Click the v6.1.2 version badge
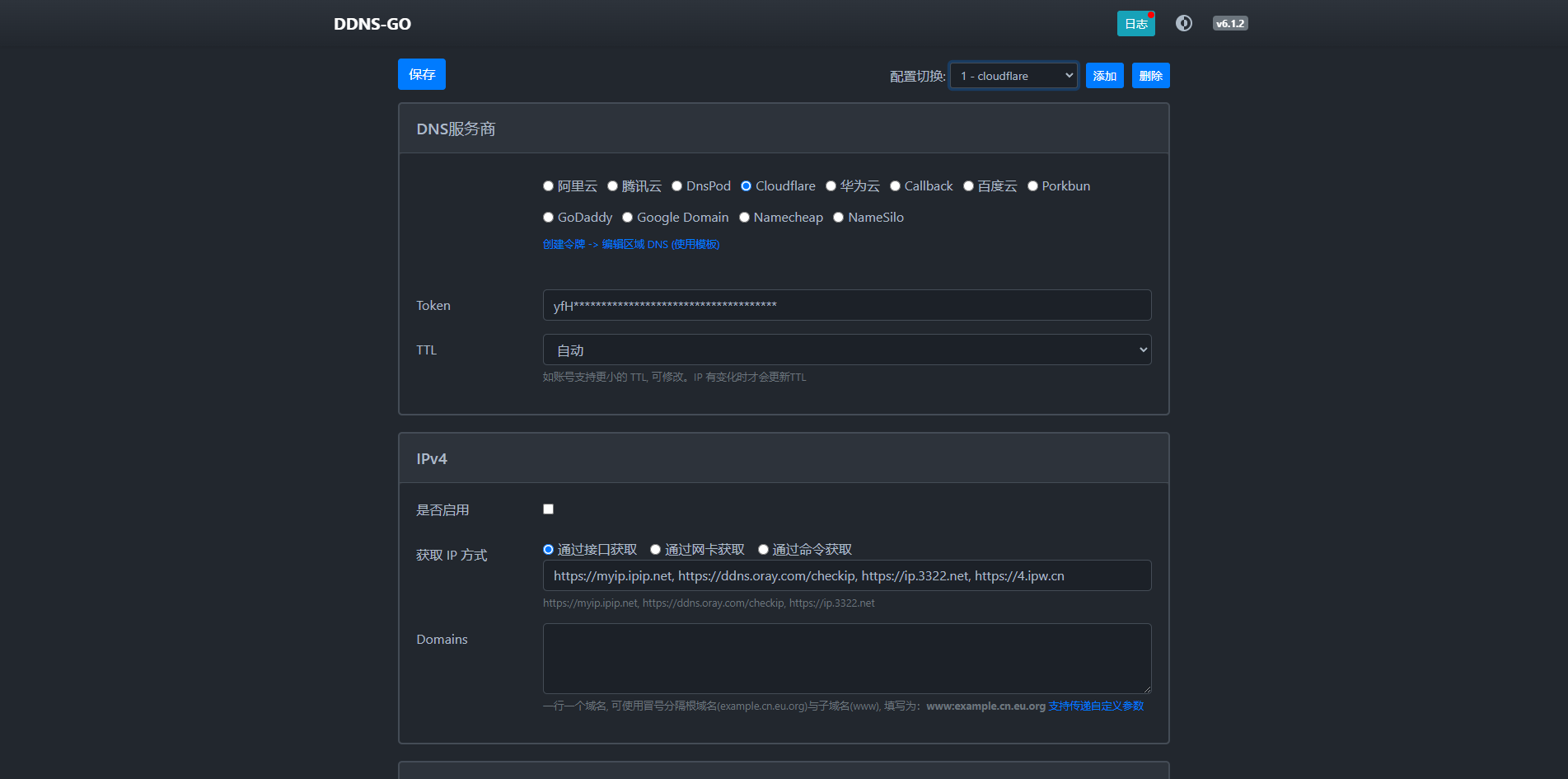The height and width of the screenshot is (779, 1568). tap(1229, 23)
